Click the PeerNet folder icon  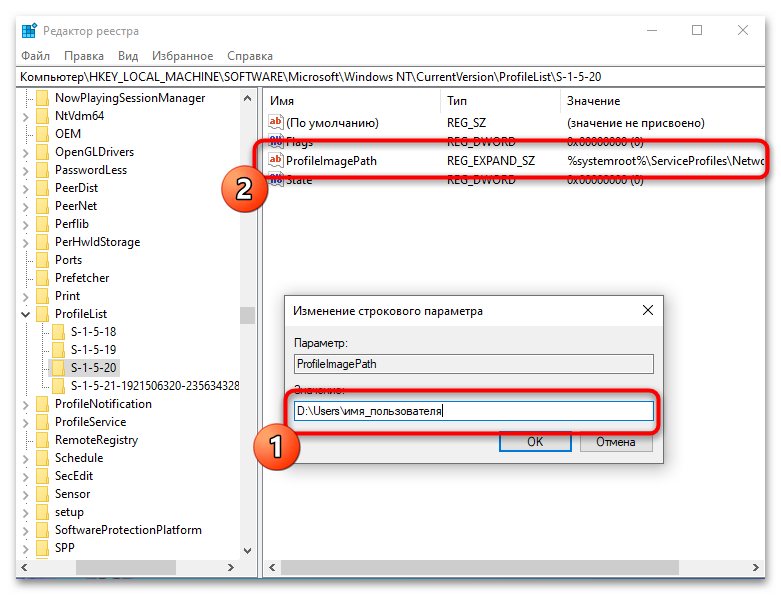click(43, 206)
